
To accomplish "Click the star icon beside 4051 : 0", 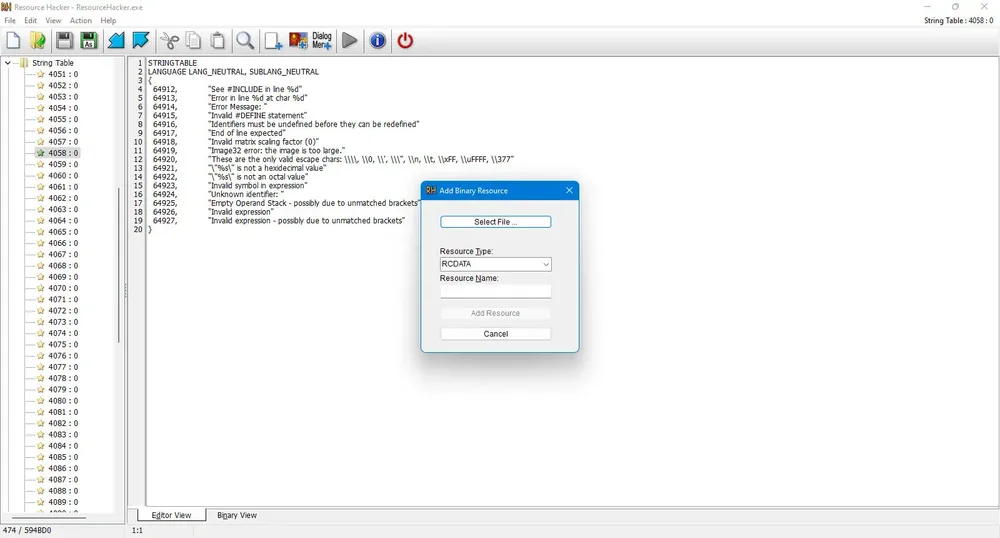I will pyautogui.click(x=40, y=74).
